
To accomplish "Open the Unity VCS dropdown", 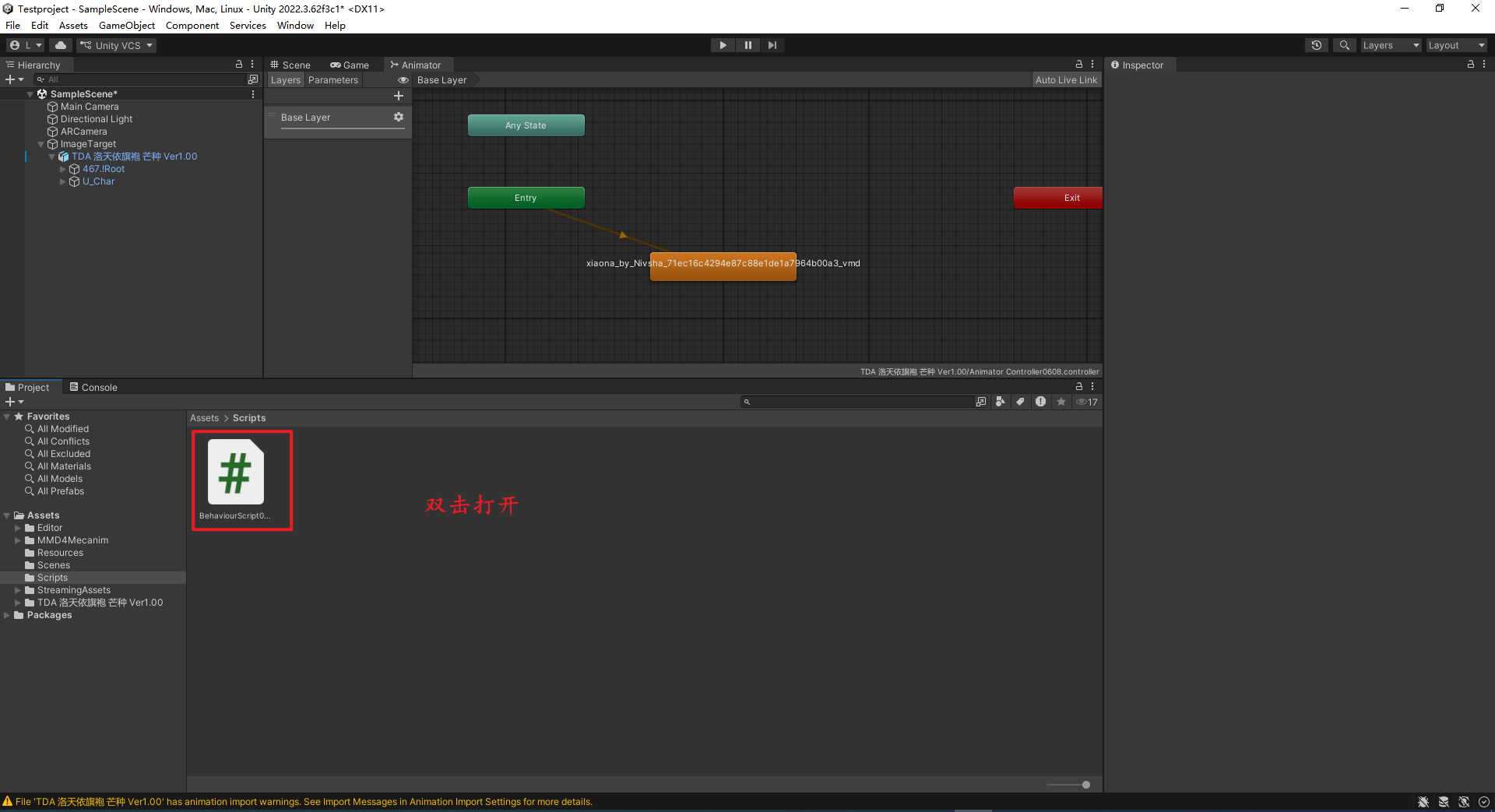I will pos(116,45).
